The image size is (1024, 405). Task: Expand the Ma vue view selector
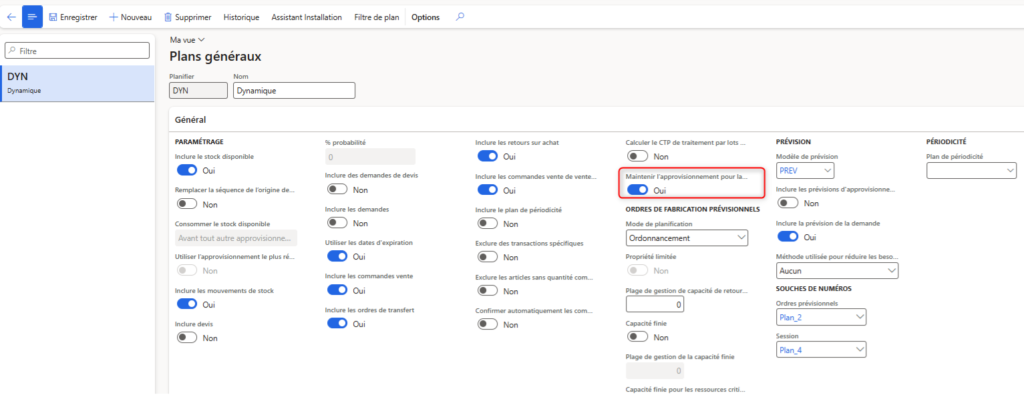[187, 40]
